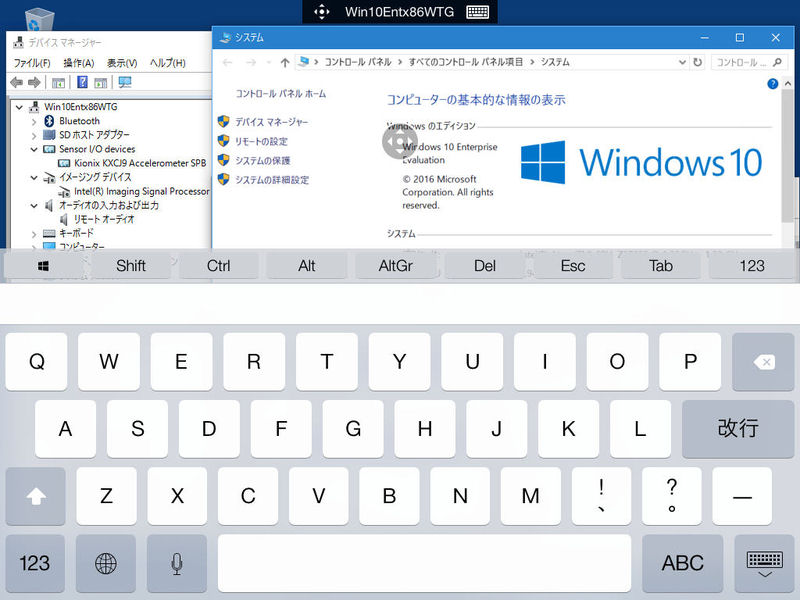Click すべてのコントロール パネル項目 breadcrumb
800x600 pixels.
tap(465, 62)
